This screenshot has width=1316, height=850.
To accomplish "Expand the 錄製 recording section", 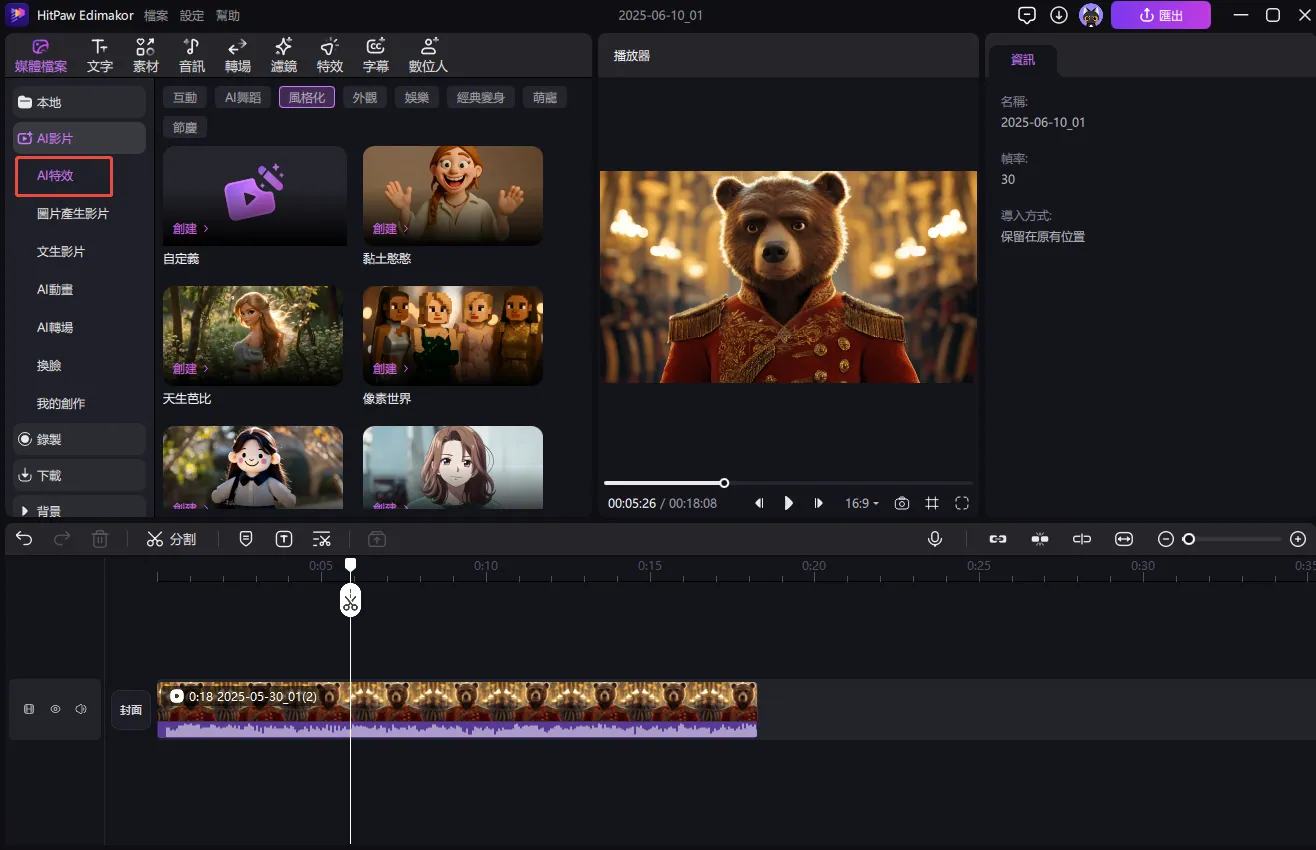I will click(x=79, y=439).
